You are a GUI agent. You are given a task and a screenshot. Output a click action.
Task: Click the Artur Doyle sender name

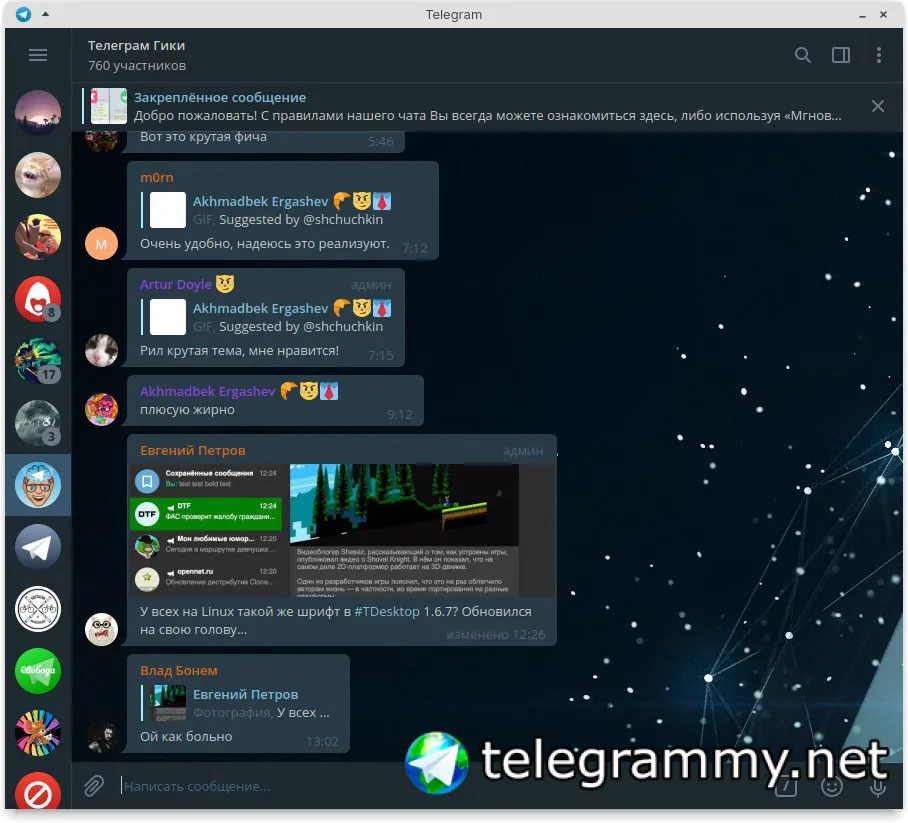pos(175,284)
